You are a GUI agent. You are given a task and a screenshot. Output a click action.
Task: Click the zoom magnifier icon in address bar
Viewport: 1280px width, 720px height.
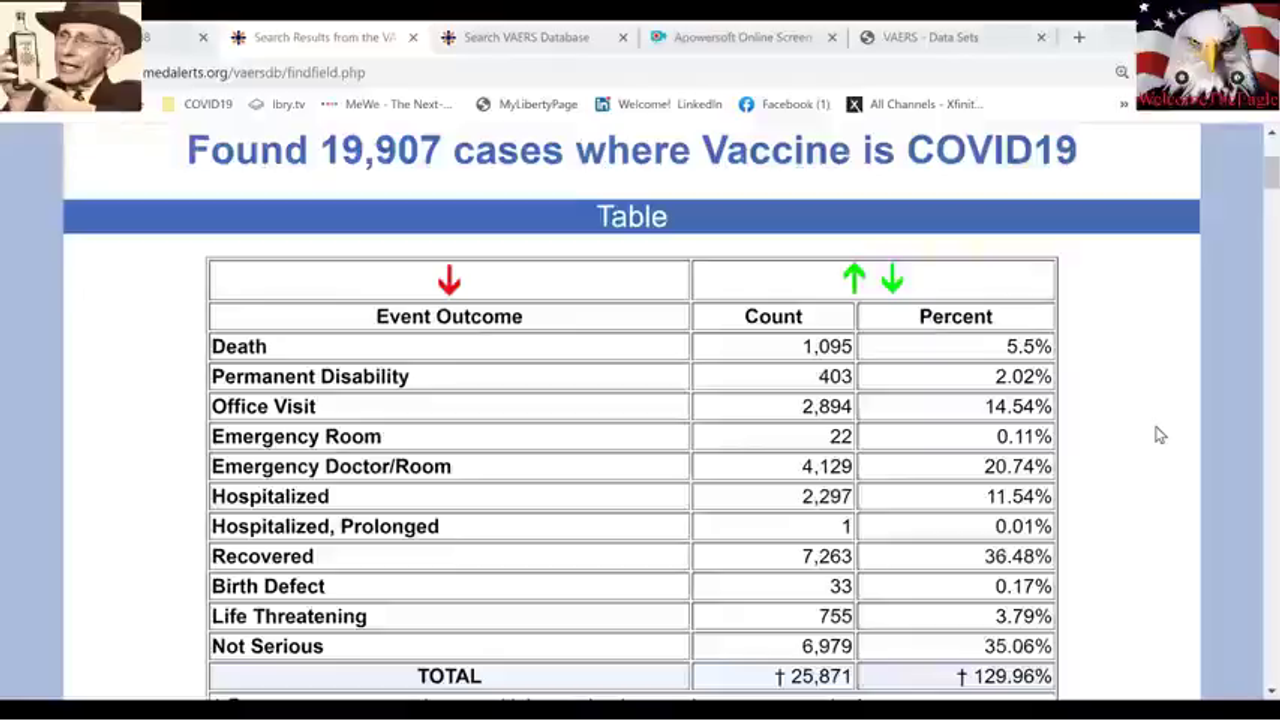tap(1122, 72)
